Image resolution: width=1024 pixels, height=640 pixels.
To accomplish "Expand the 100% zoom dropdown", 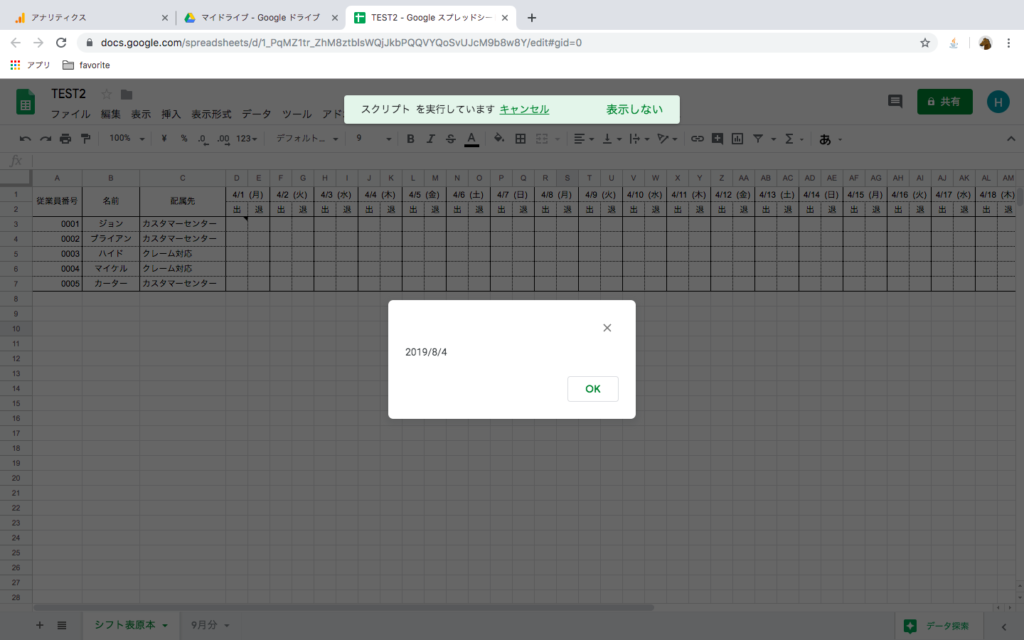I will pos(126,139).
